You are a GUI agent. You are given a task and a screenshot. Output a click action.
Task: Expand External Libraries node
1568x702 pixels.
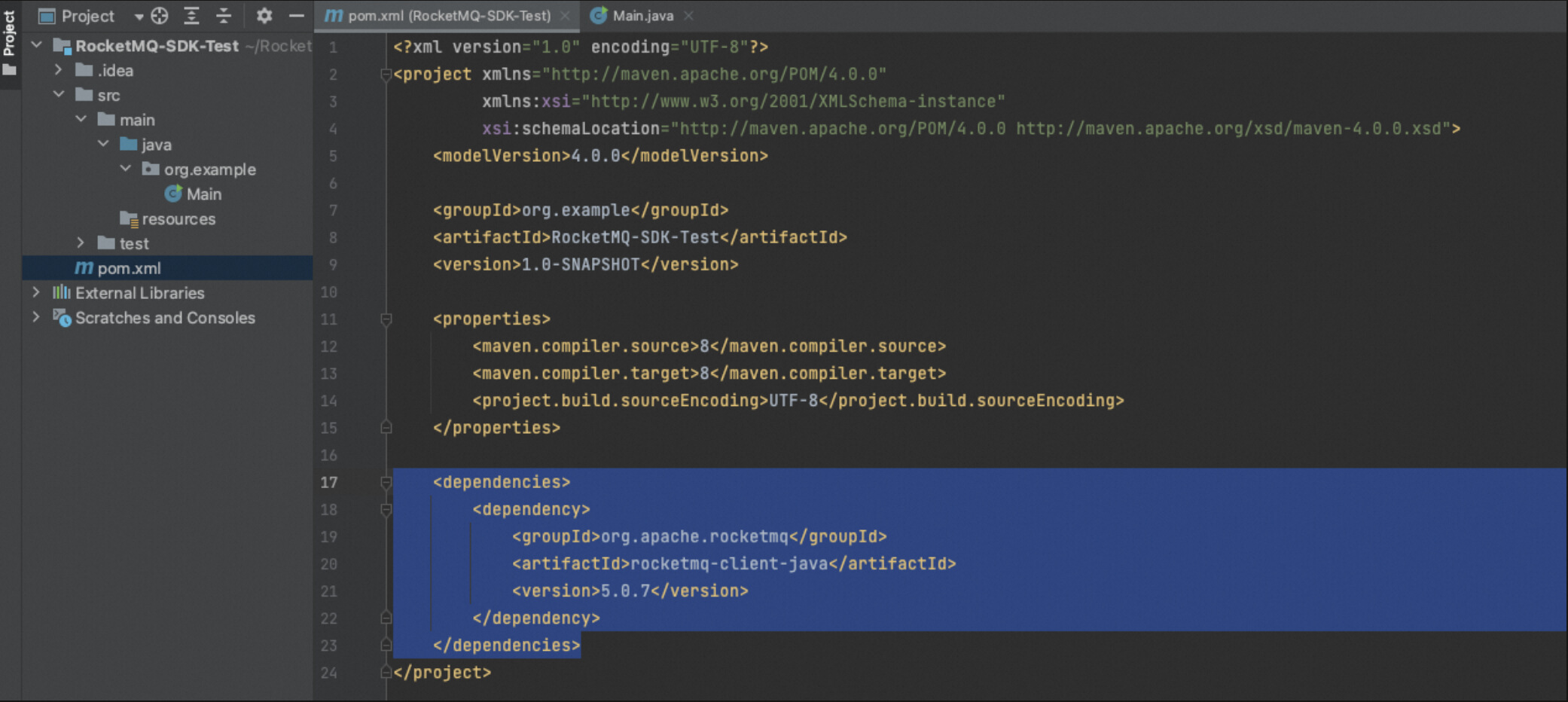click(36, 292)
